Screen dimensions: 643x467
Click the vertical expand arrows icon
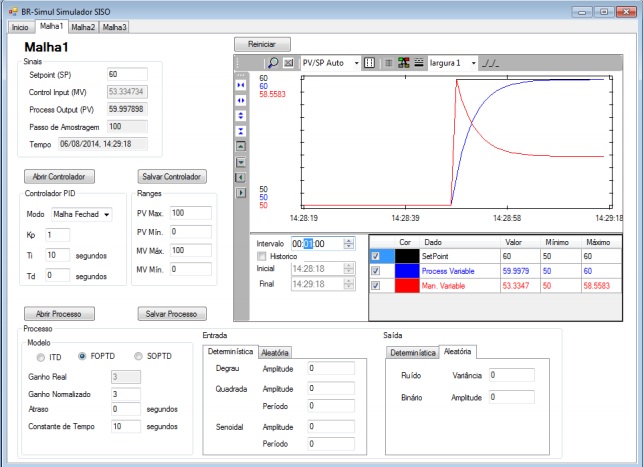240,116
